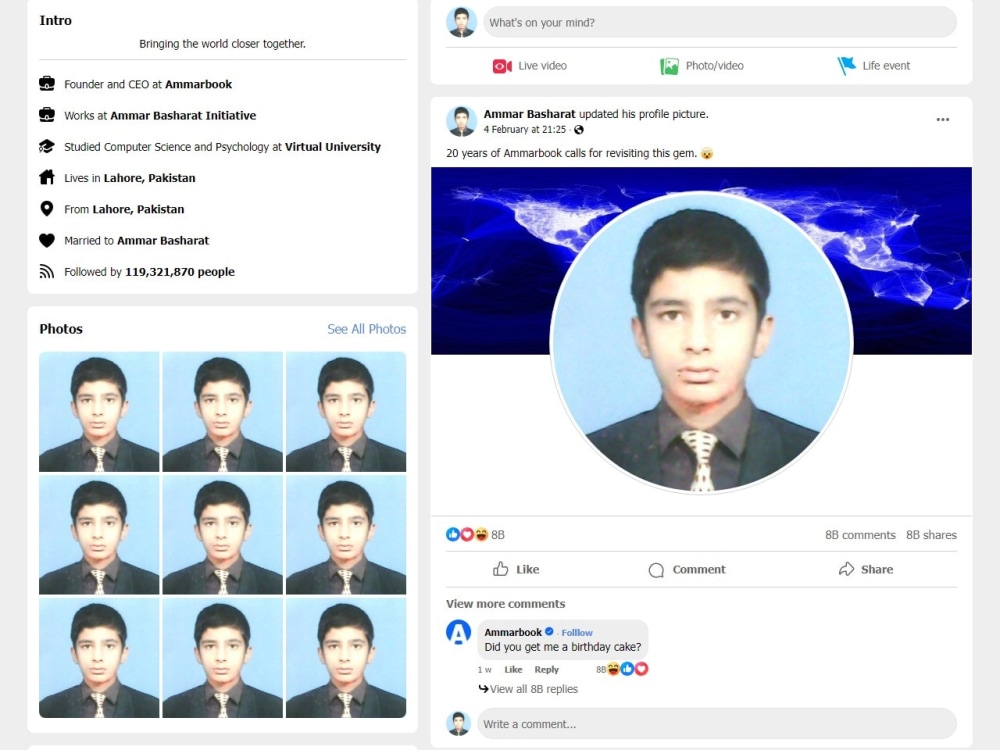Like the profile picture post
This screenshot has height=750, width=1000.
click(517, 569)
